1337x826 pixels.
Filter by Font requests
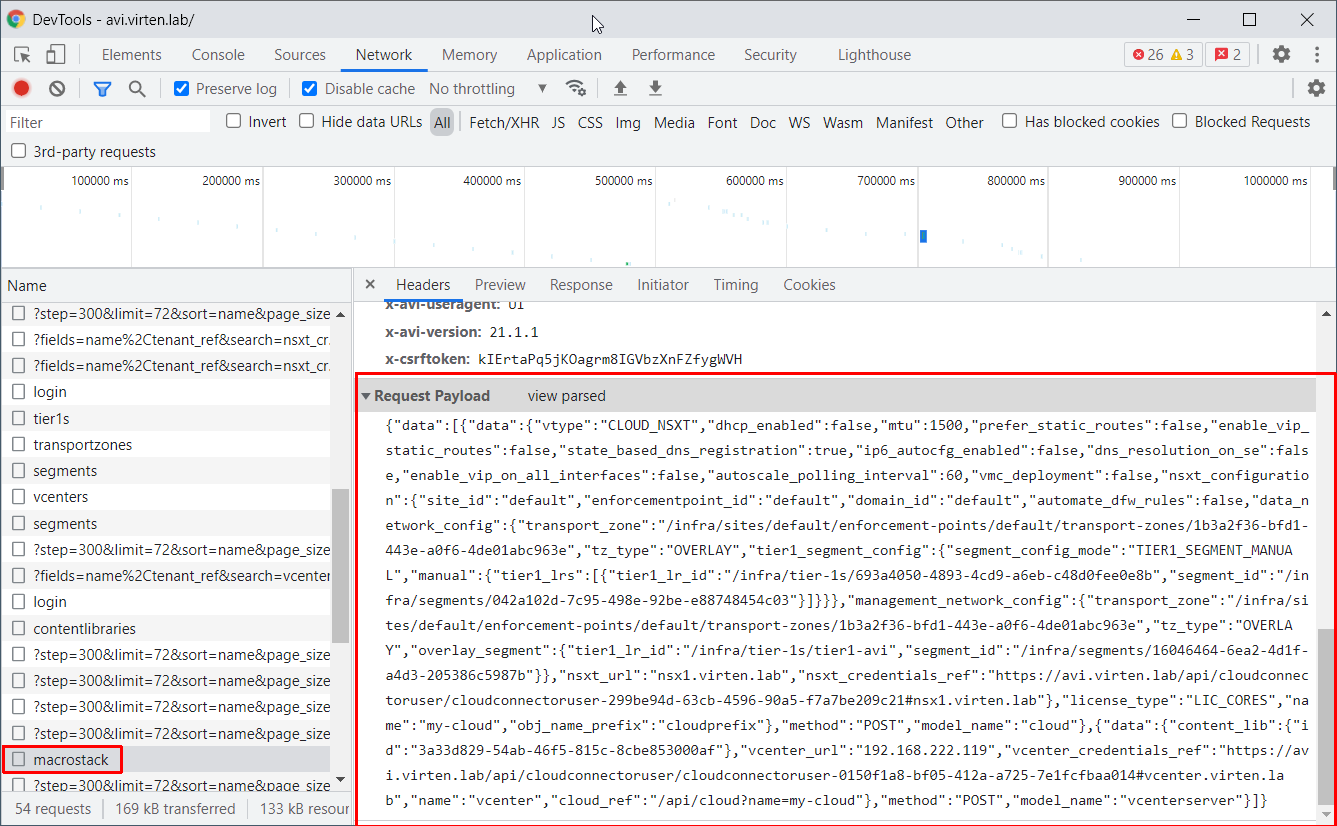[x=722, y=122]
